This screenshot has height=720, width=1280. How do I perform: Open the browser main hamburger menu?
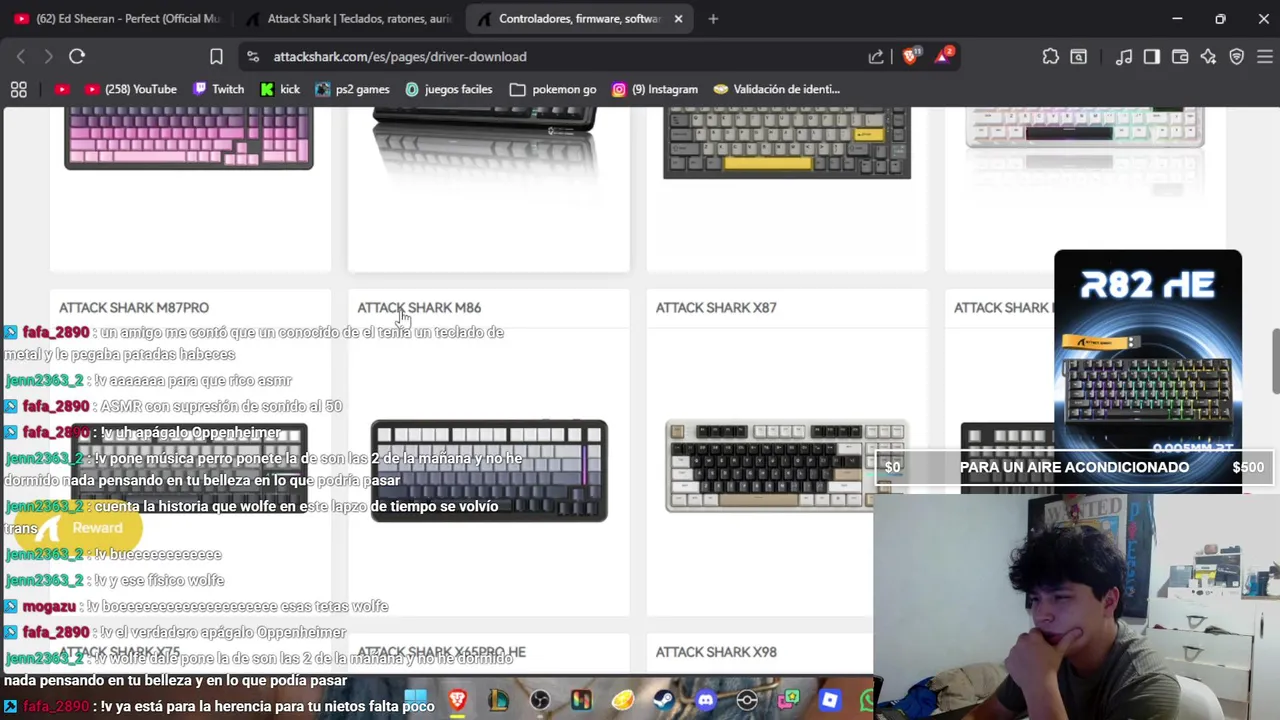pos(1264,57)
